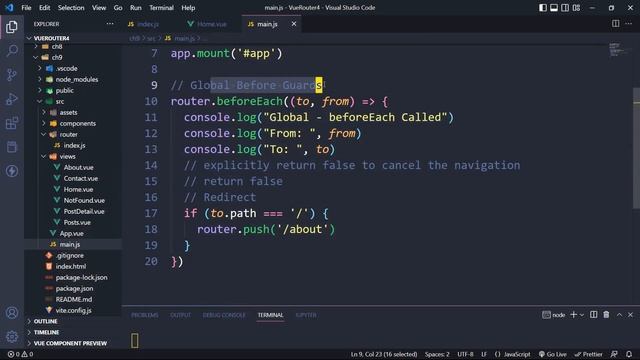The height and width of the screenshot is (360, 640).
Task: Collapse the views folder
Action: 73,156
